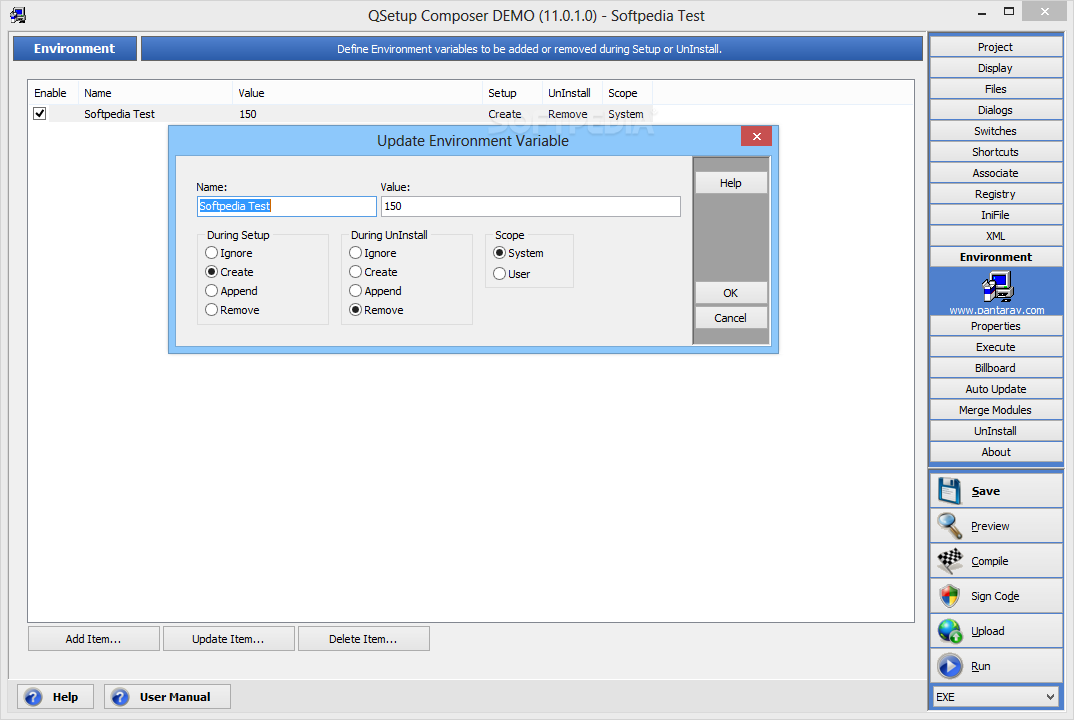This screenshot has width=1074, height=720.
Task: Close the Update Environment Variable dialog
Action: (x=756, y=136)
